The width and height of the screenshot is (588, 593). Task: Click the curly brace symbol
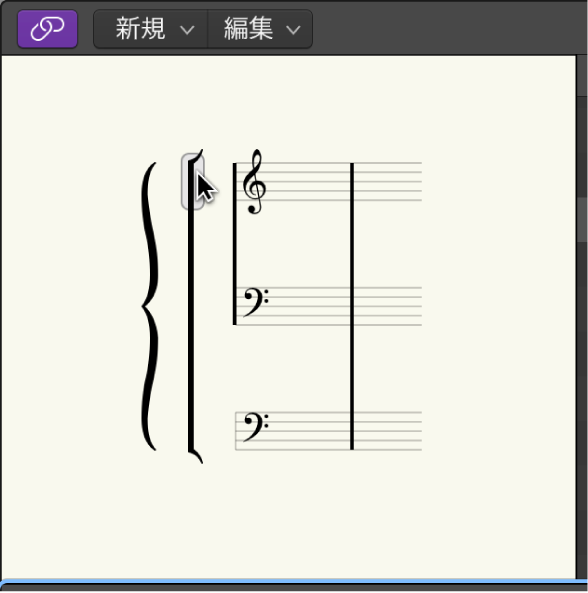tap(150, 306)
